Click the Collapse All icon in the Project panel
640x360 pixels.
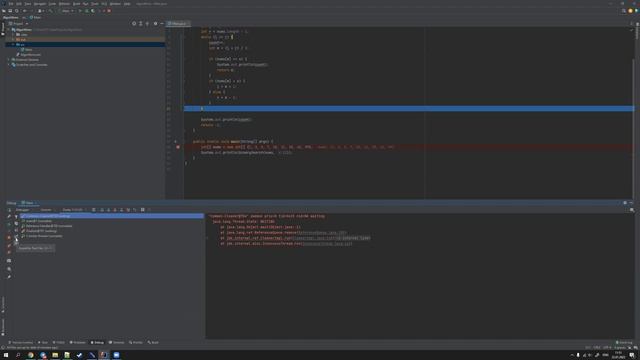coord(147,24)
